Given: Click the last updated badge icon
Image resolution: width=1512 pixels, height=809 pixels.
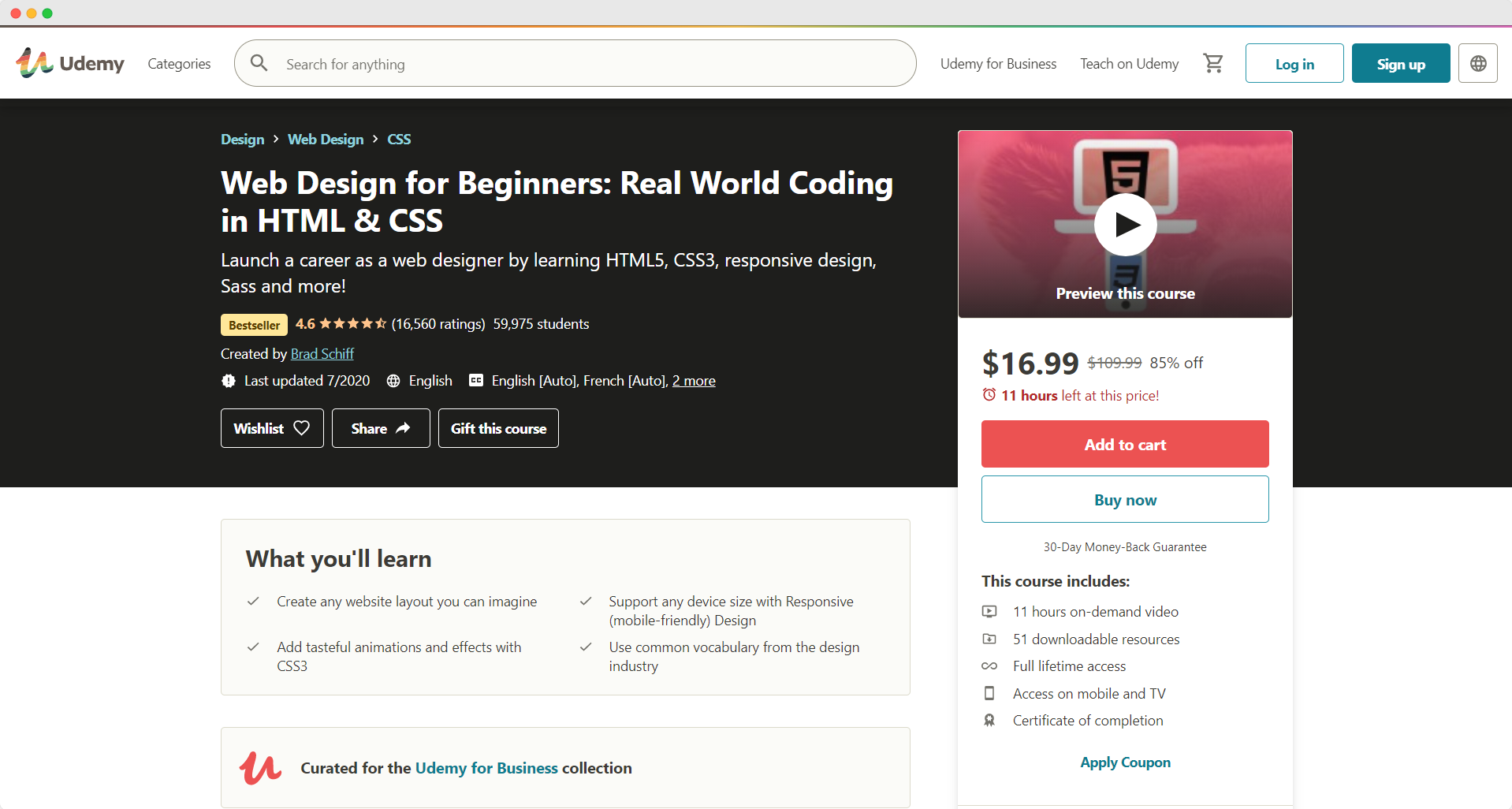Looking at the screenshot, I should click(x=229, y=381).
